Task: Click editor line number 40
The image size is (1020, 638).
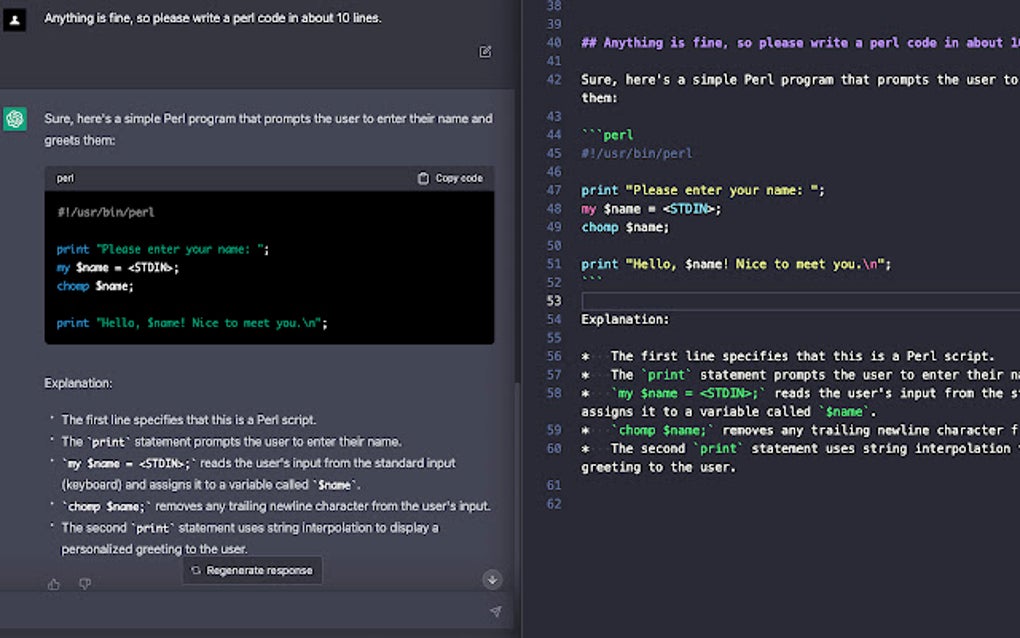Action: (x=554, y=43)
